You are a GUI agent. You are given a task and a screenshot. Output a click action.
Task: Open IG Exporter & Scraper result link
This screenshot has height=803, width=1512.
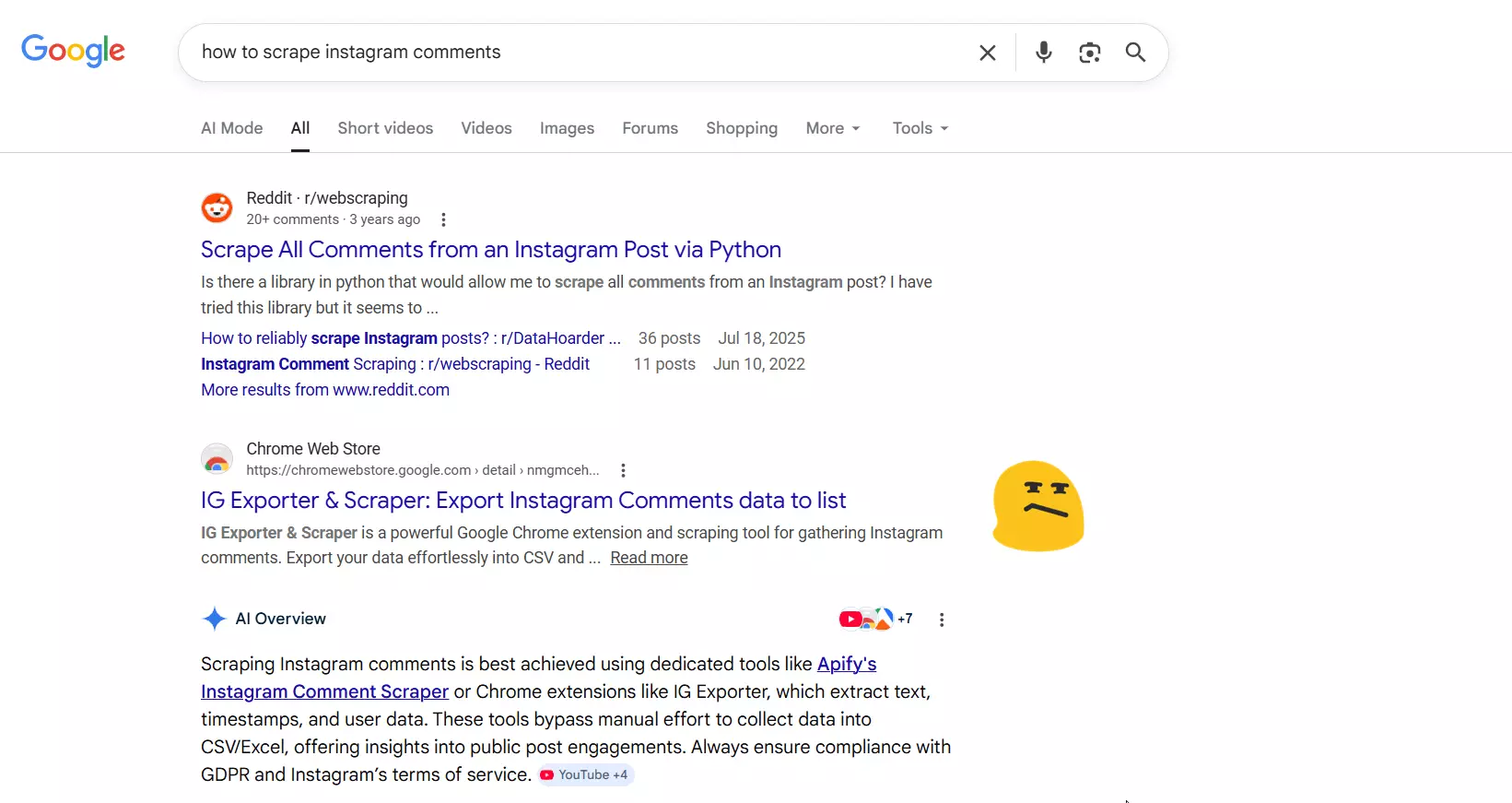click(x=522, y=501)
